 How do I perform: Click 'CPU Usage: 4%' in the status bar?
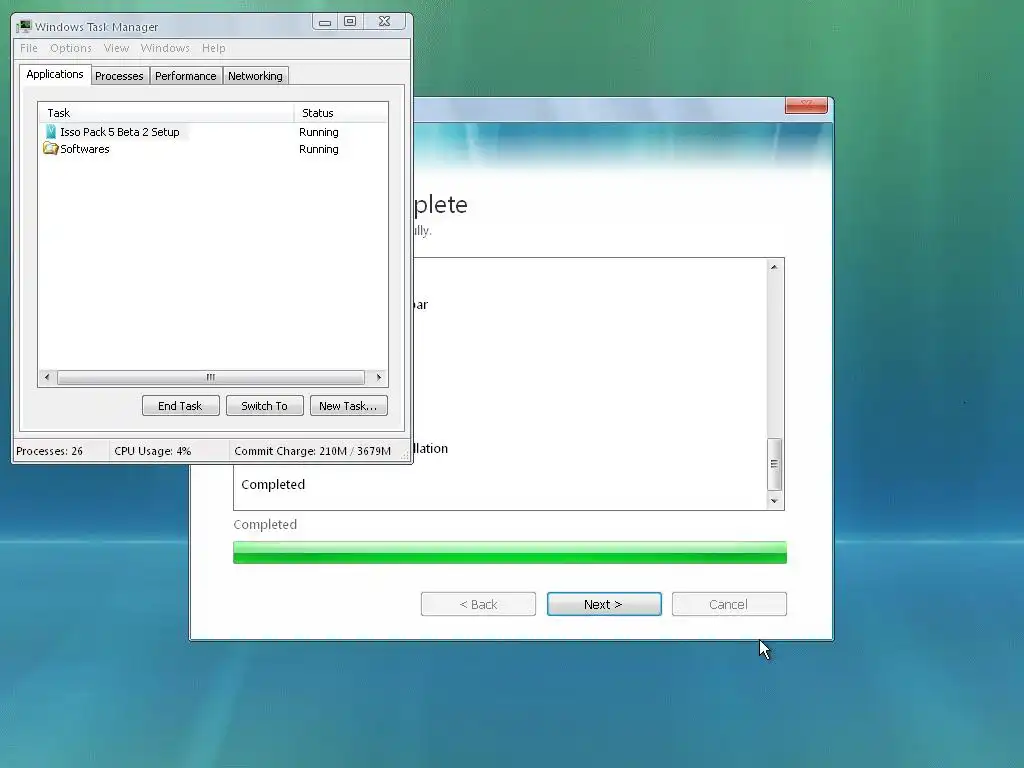tap(152, 451)
